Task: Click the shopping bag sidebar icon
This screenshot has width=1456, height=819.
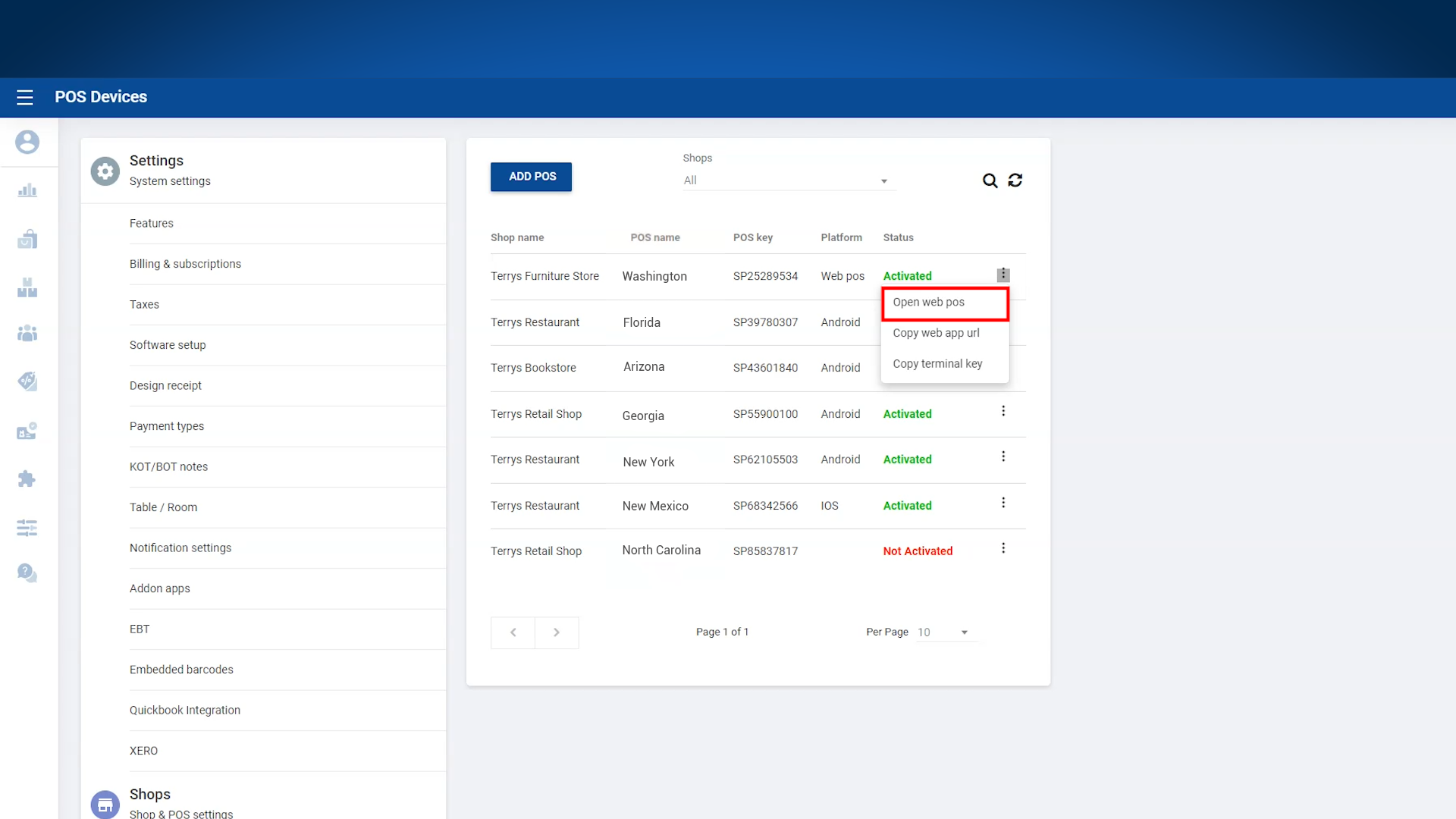Action: [x=27, y=239]
